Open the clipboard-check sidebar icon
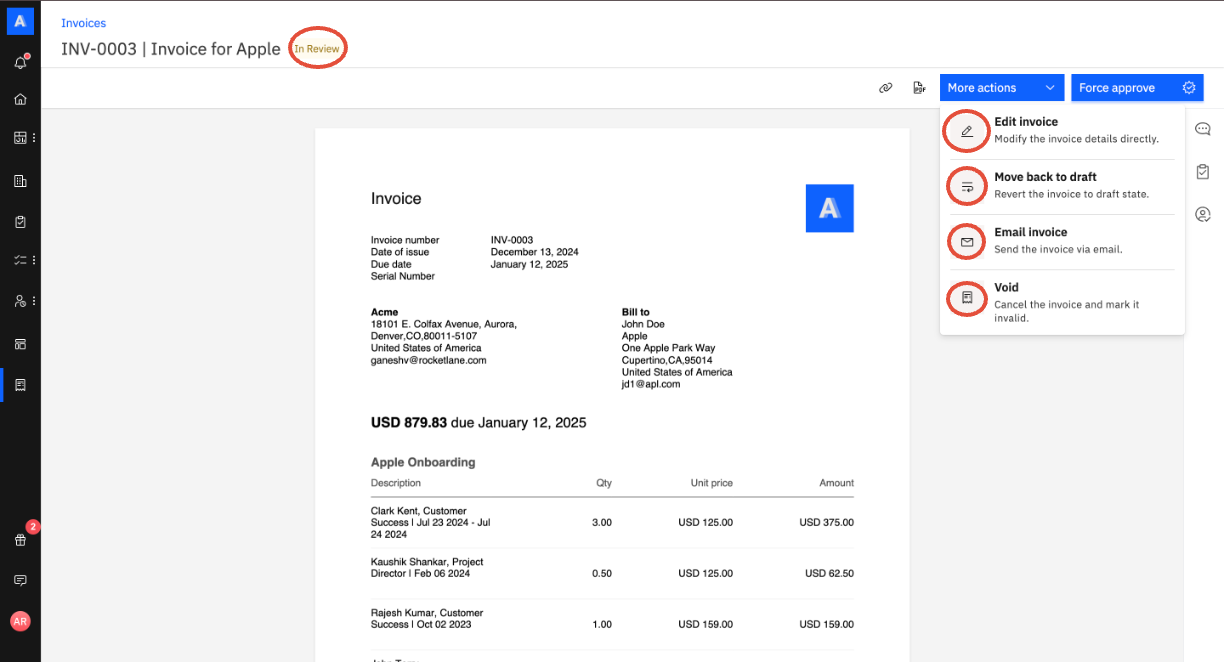 click(20, 222)
